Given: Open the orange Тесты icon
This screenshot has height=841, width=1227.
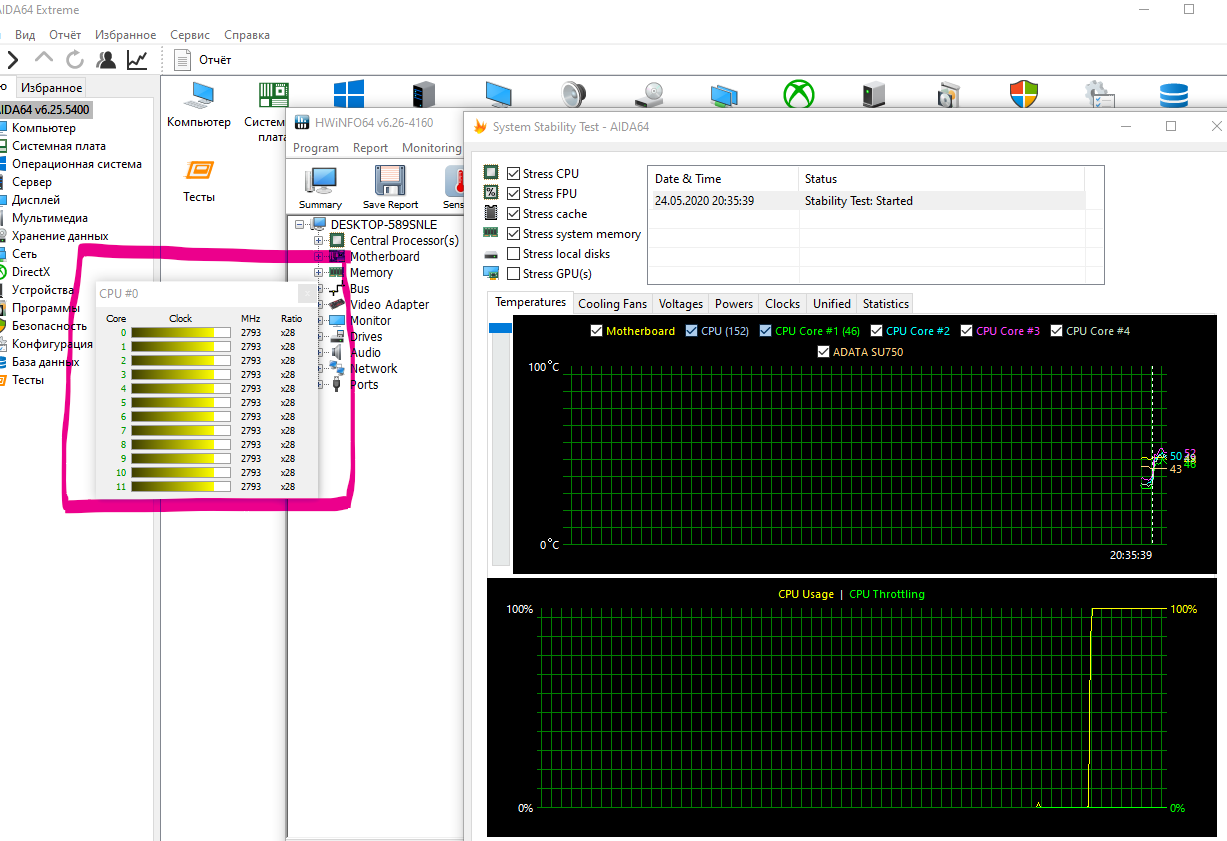Looking at the screenshot, I should [x=199, y=180].
